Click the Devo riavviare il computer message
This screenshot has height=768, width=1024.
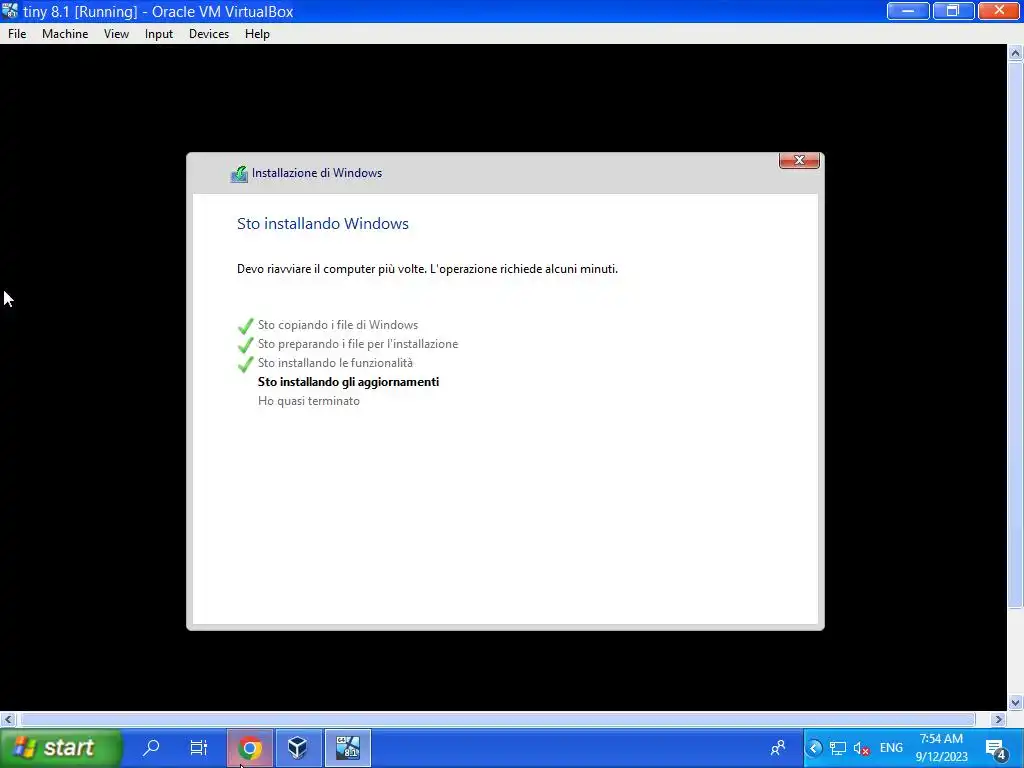(427, 269)
